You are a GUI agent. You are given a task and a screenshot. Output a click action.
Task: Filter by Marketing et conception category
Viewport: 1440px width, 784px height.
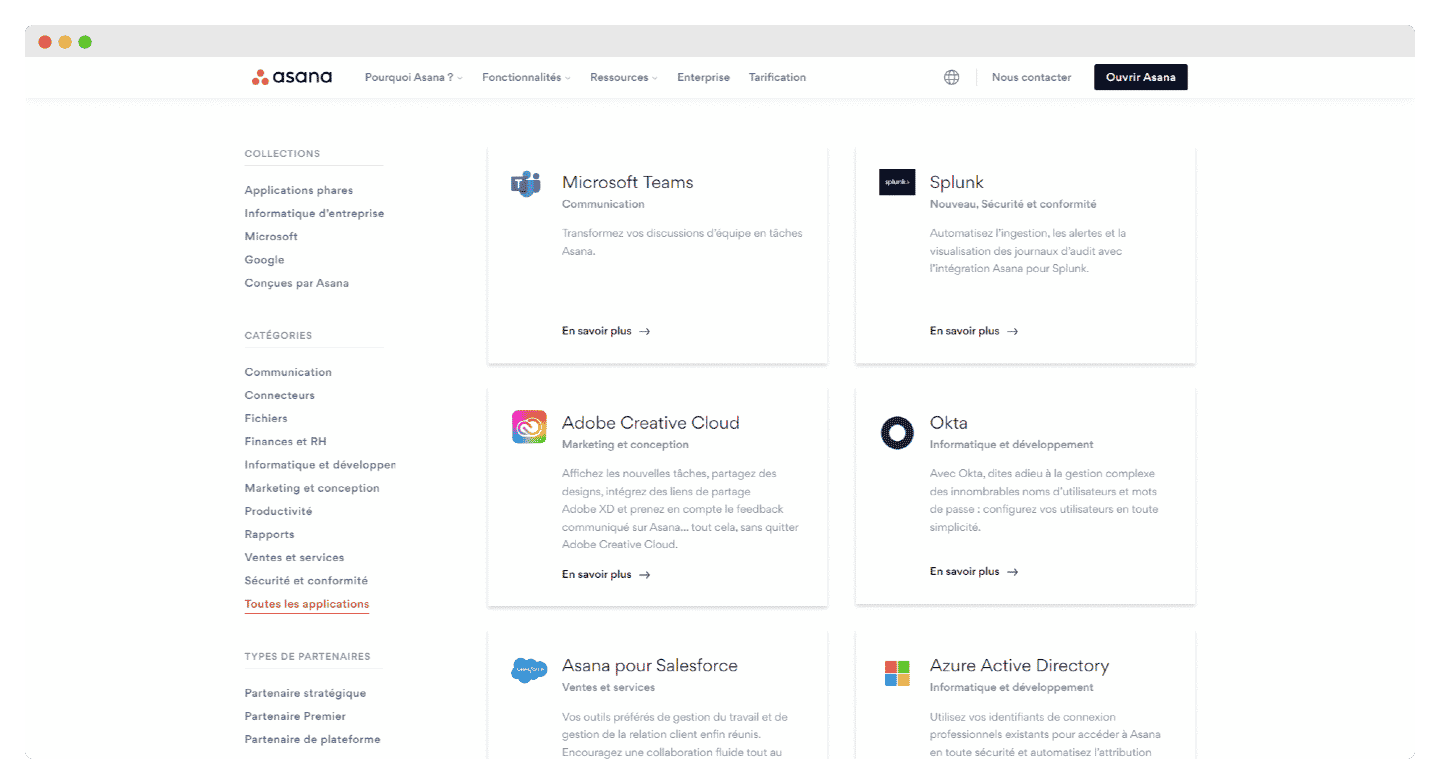pos(312,488)
